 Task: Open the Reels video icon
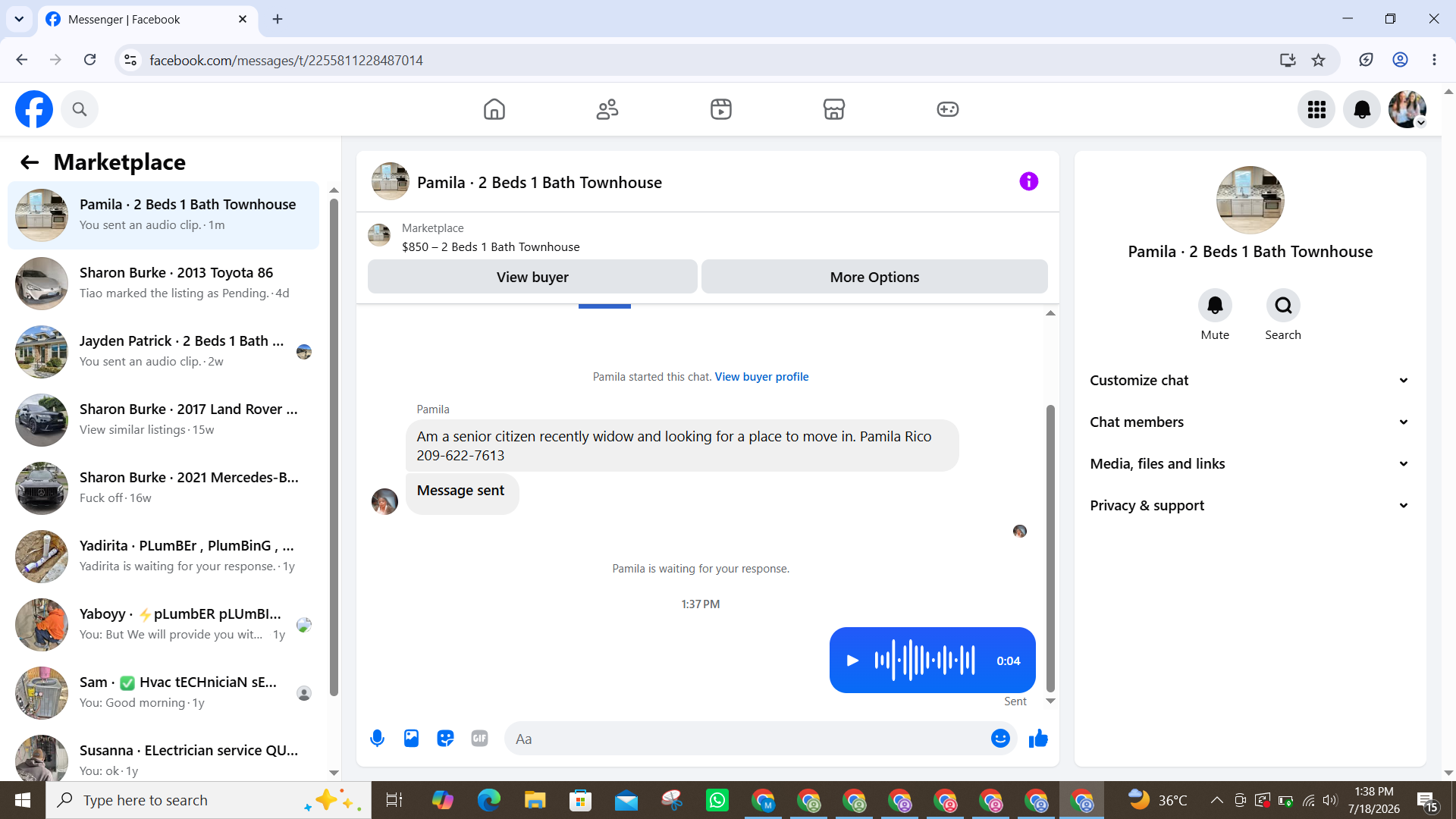[x=721, y=109]
